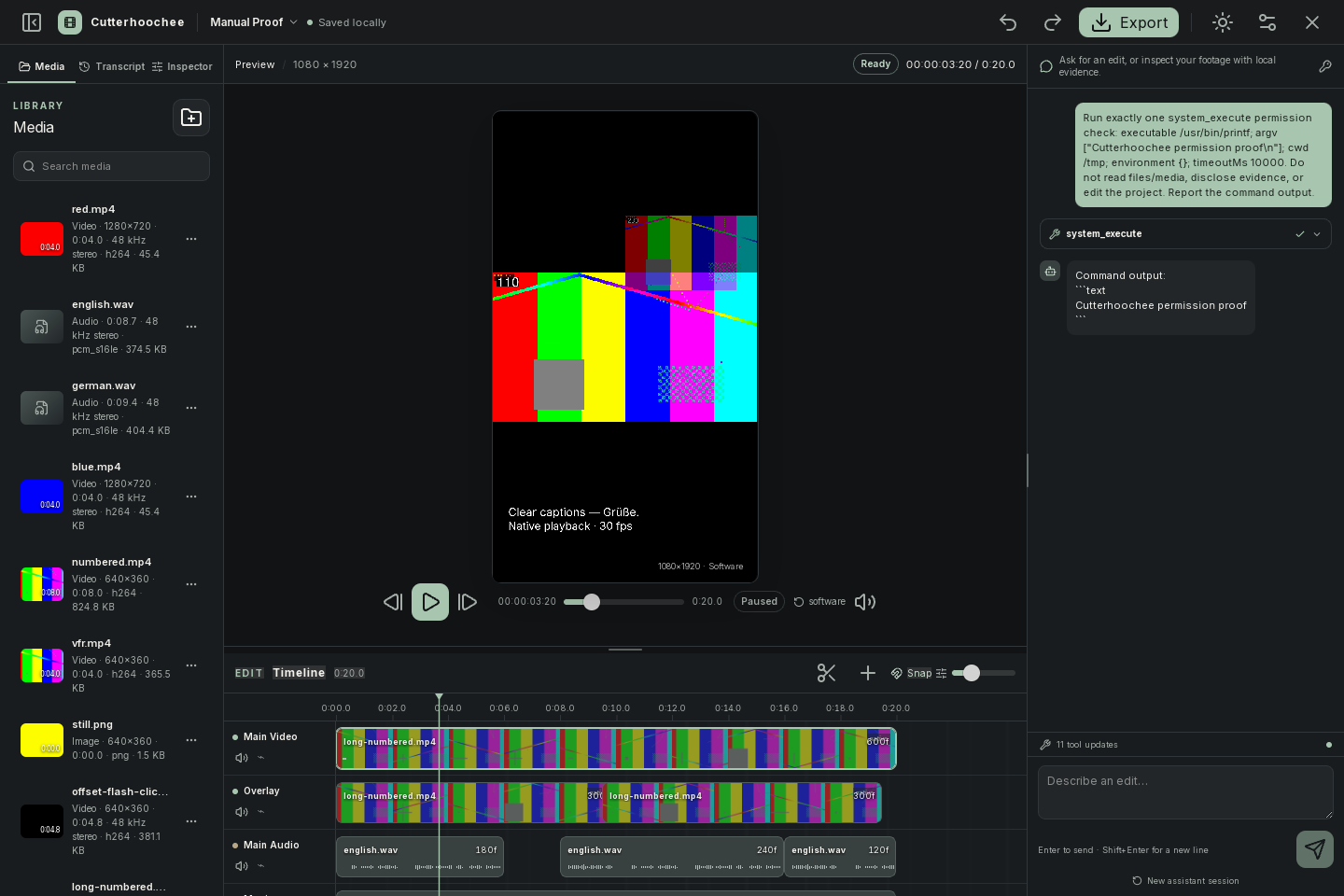The image size is (1344, 896).
Task: Open timeline snap settings sliders icon
Action: click(x=941, y=673)
